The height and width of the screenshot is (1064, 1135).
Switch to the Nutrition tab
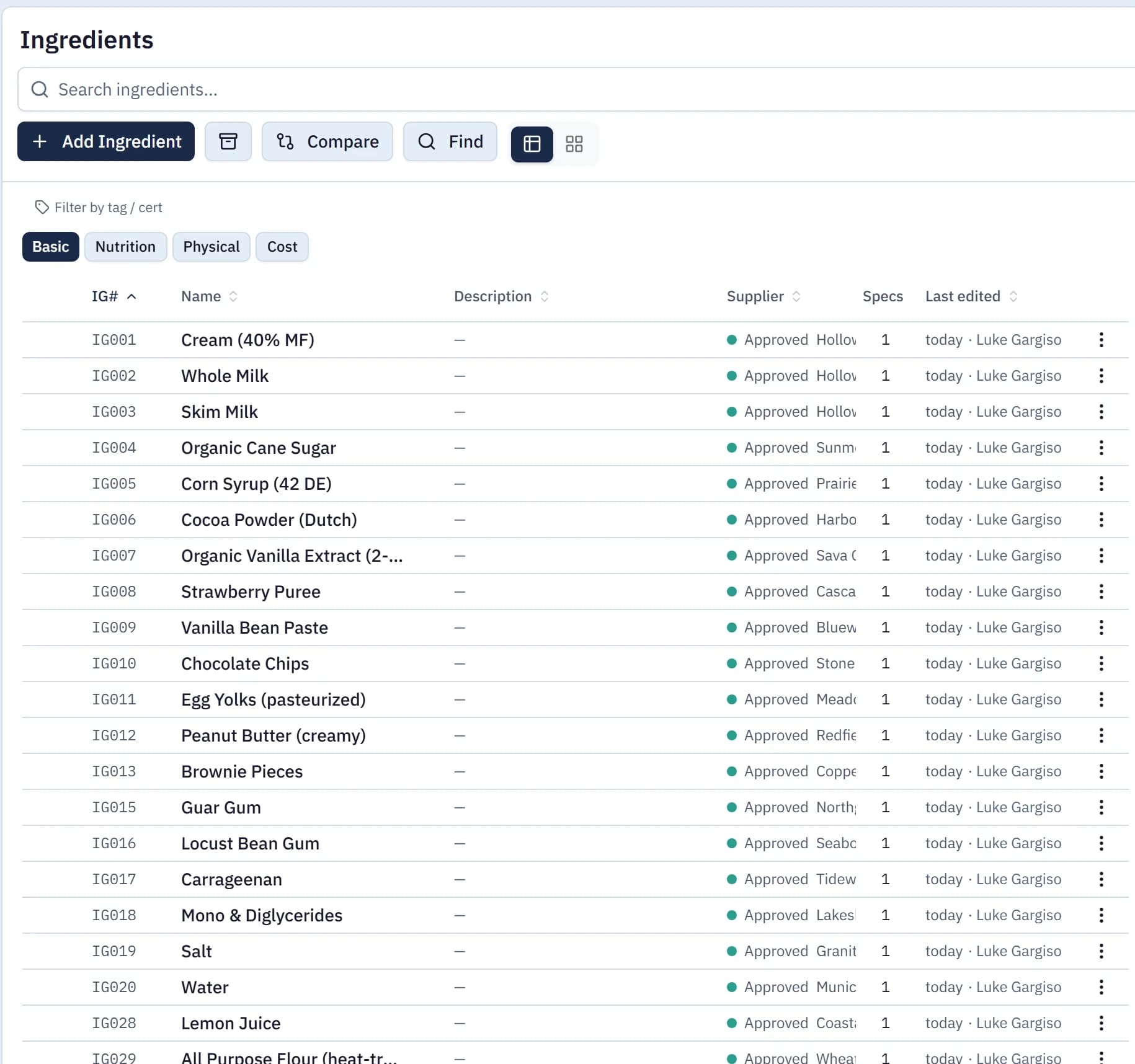click(125, 247)
